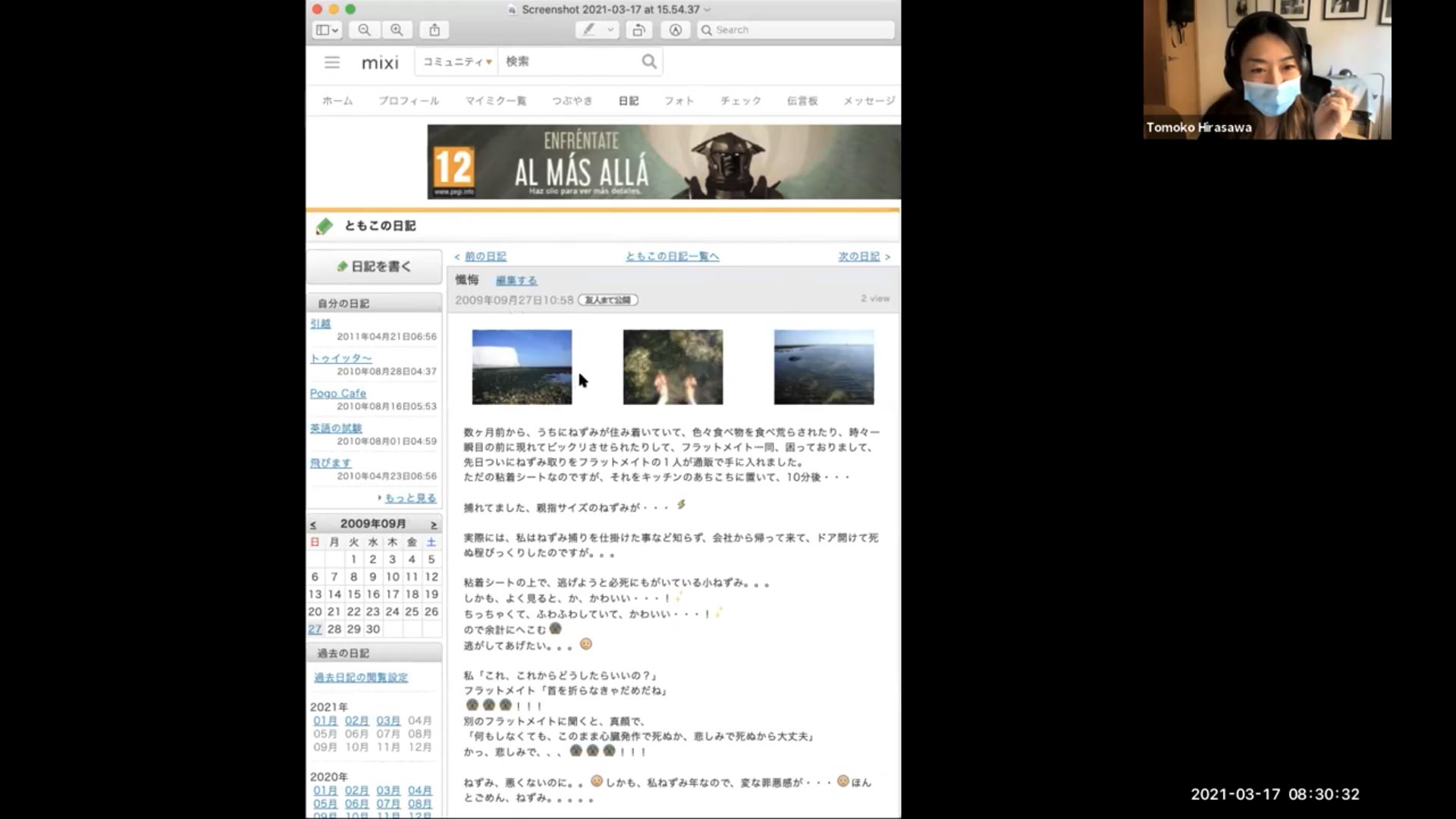Open Preview sidebar view menu
The width and height of the screenshot is (1456, 819).
click(x=327, y=30)
